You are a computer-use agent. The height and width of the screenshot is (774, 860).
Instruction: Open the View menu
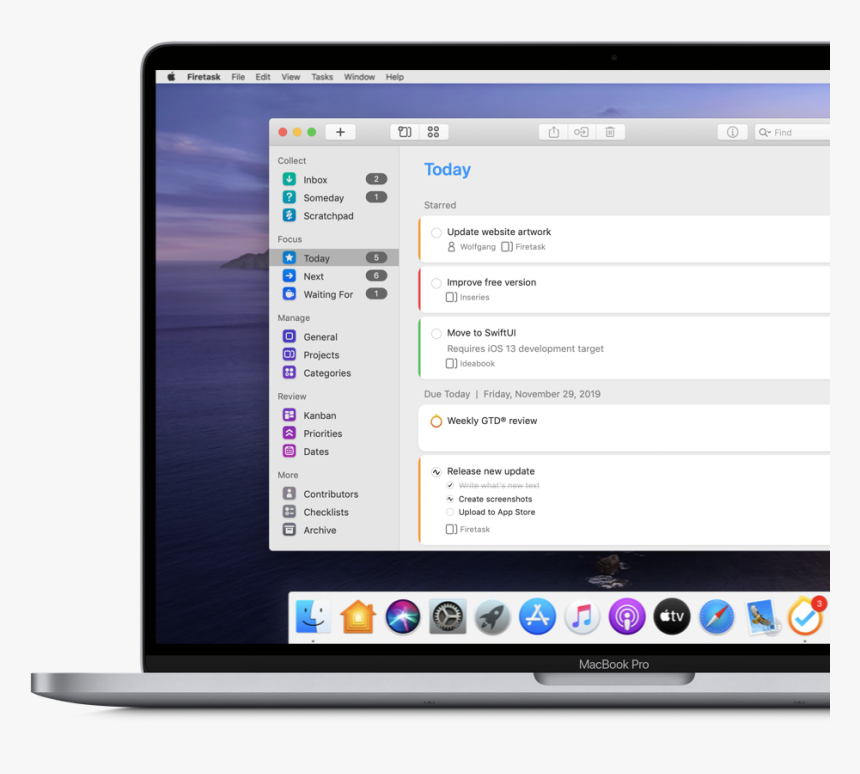291,77
